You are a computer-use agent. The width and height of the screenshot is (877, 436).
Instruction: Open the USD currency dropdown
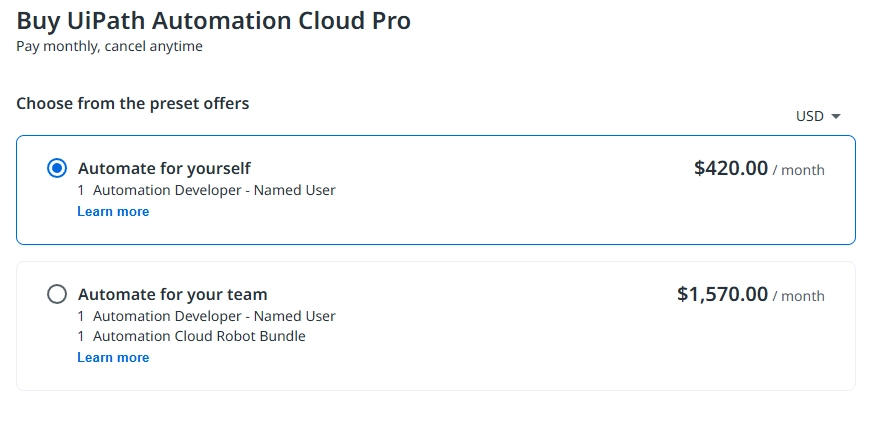[818, 116]
